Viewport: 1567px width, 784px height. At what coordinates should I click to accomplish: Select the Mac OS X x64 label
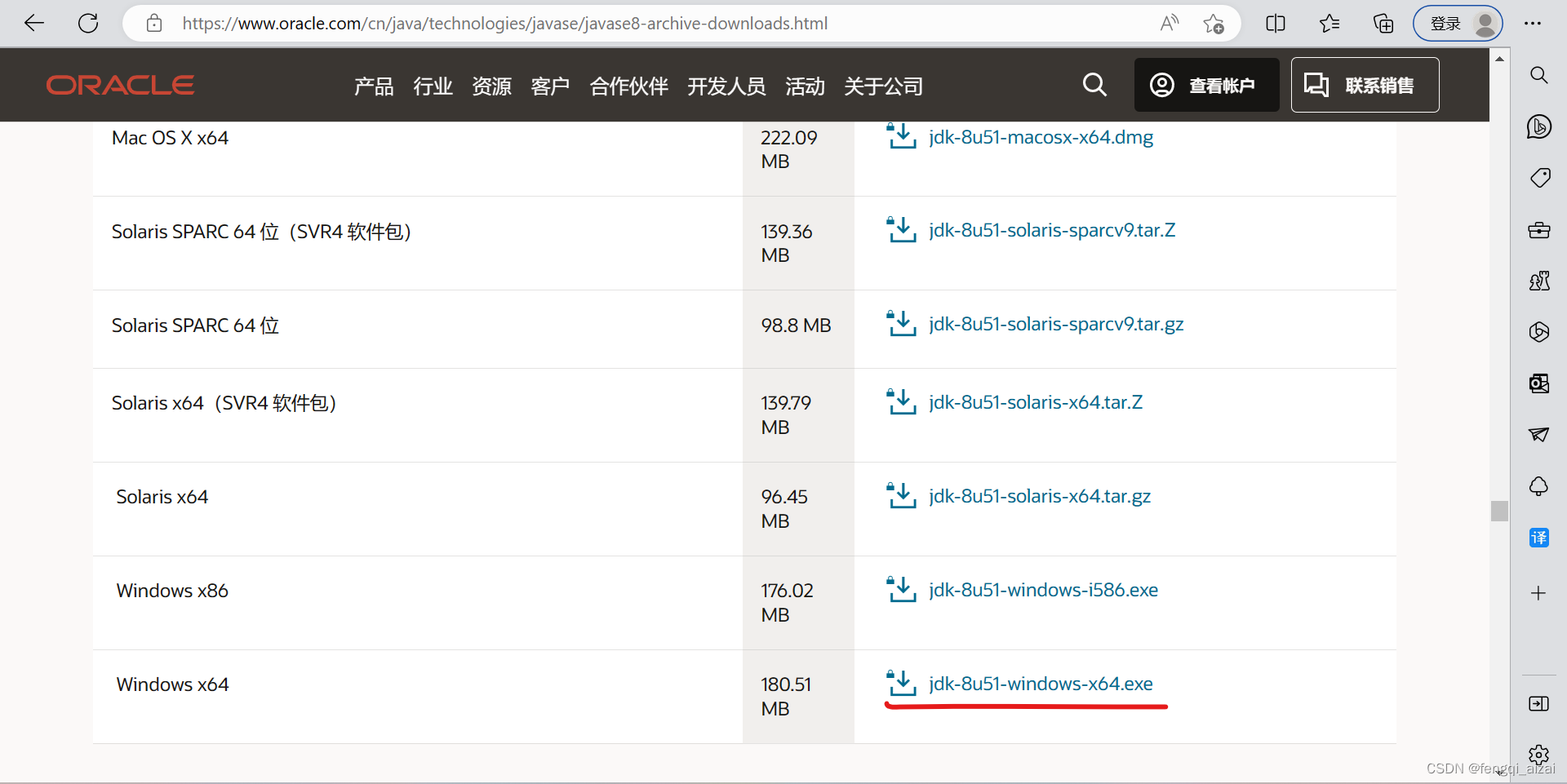point(170,138)
